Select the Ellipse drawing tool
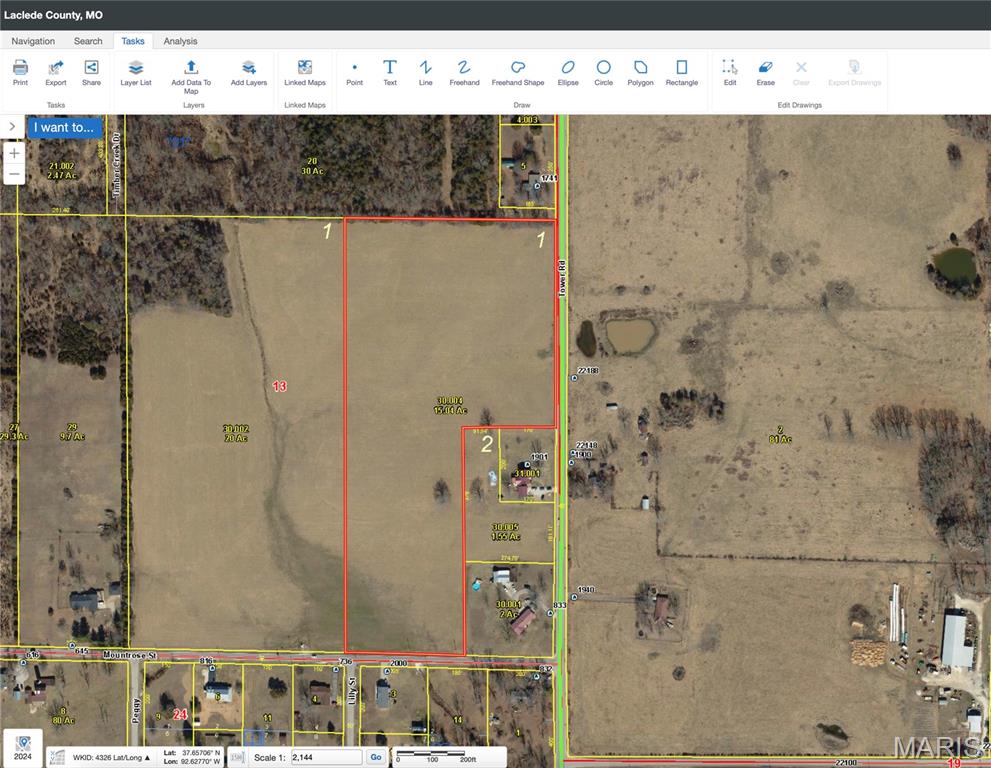 [567, 70]
